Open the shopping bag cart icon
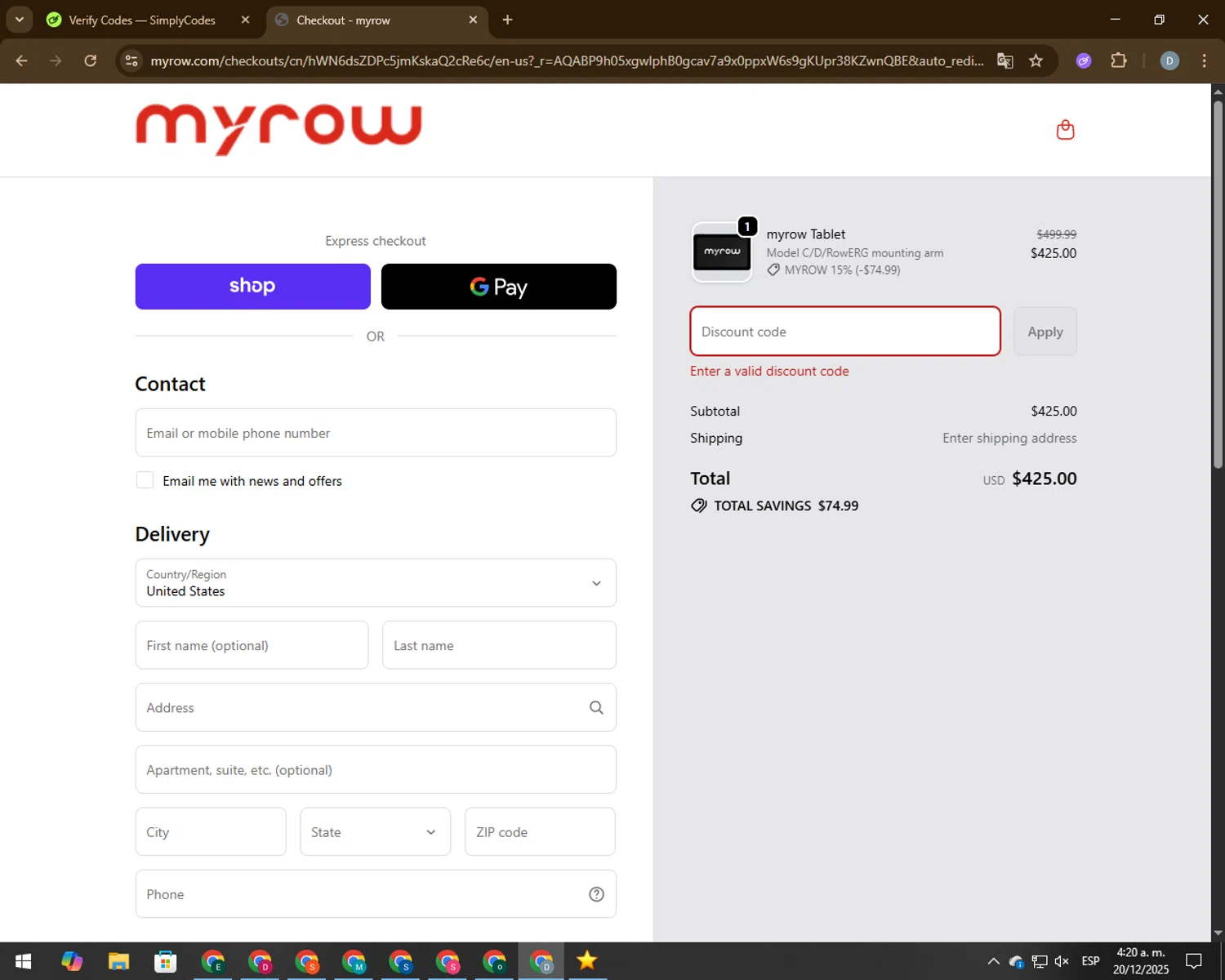This screenshot has height=980, width=1225. [1065, 130]
